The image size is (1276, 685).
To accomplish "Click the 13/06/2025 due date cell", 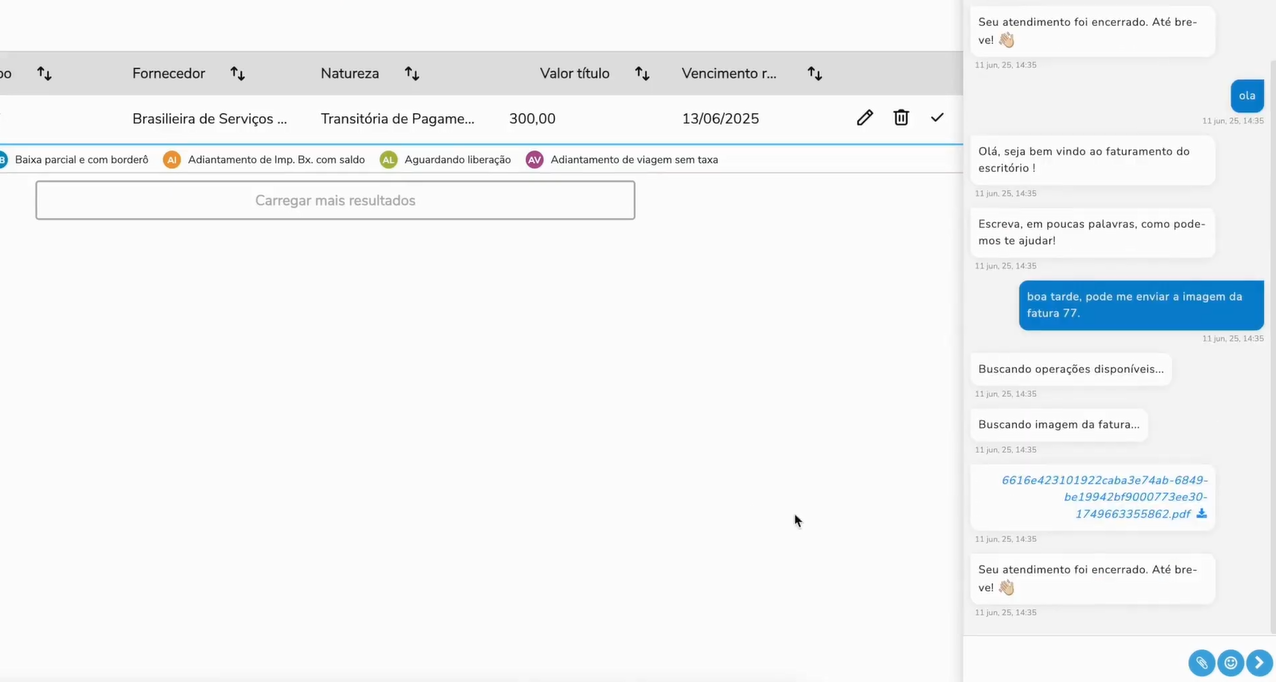I will pyautogui.click(x=720, y=119).
